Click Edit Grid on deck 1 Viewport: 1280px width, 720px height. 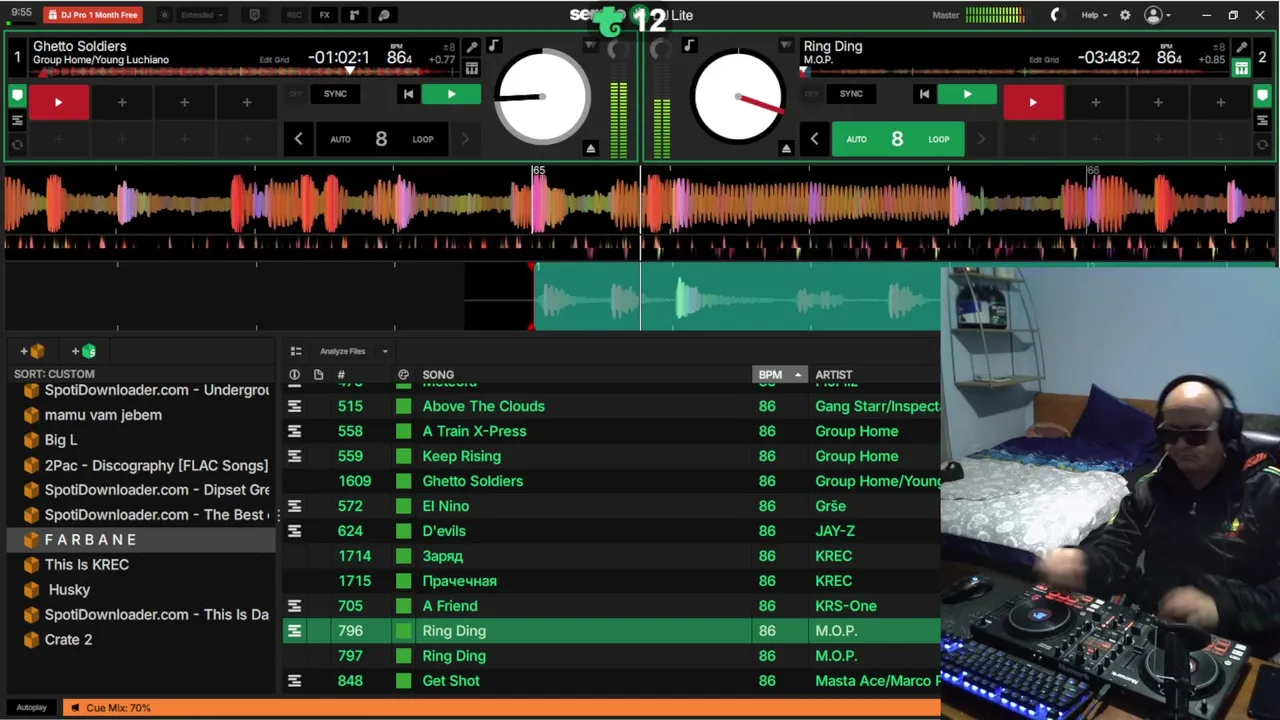(x=274, y=60)
